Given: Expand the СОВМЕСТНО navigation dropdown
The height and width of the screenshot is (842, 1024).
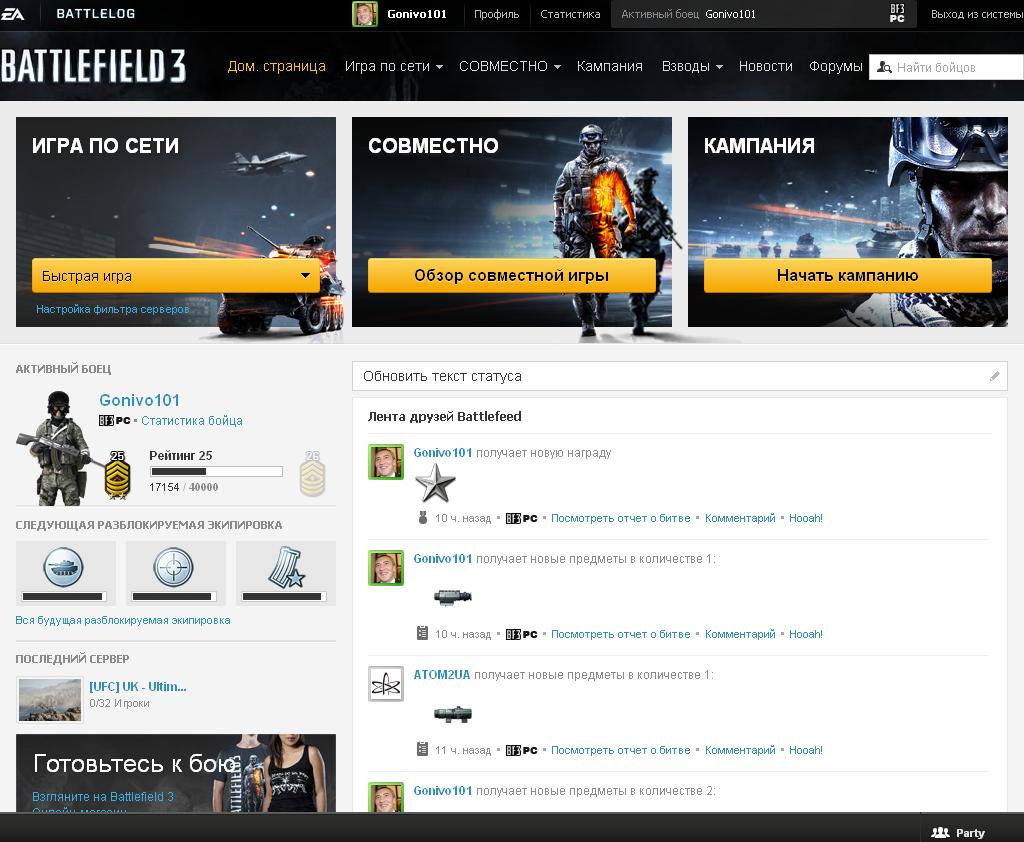Looking at the screenshot, I should tap(509, 66).
